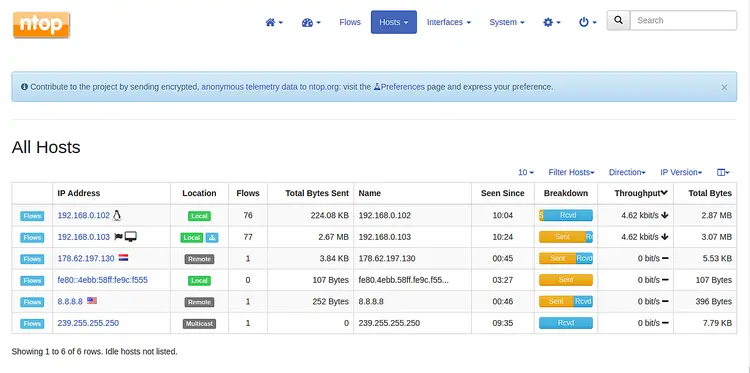Open the System menu

507,22
